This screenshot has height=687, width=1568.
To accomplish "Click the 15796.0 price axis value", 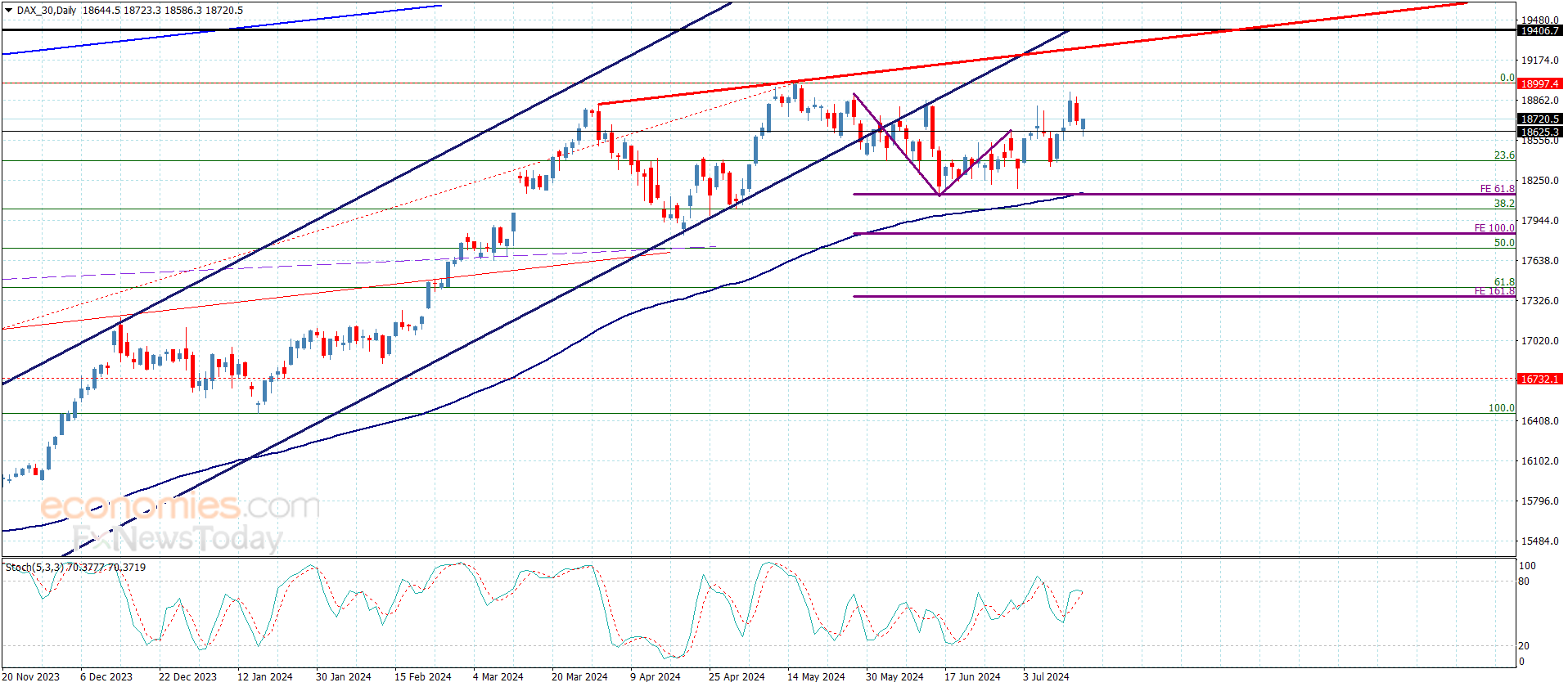I will tap(1539, 501).
